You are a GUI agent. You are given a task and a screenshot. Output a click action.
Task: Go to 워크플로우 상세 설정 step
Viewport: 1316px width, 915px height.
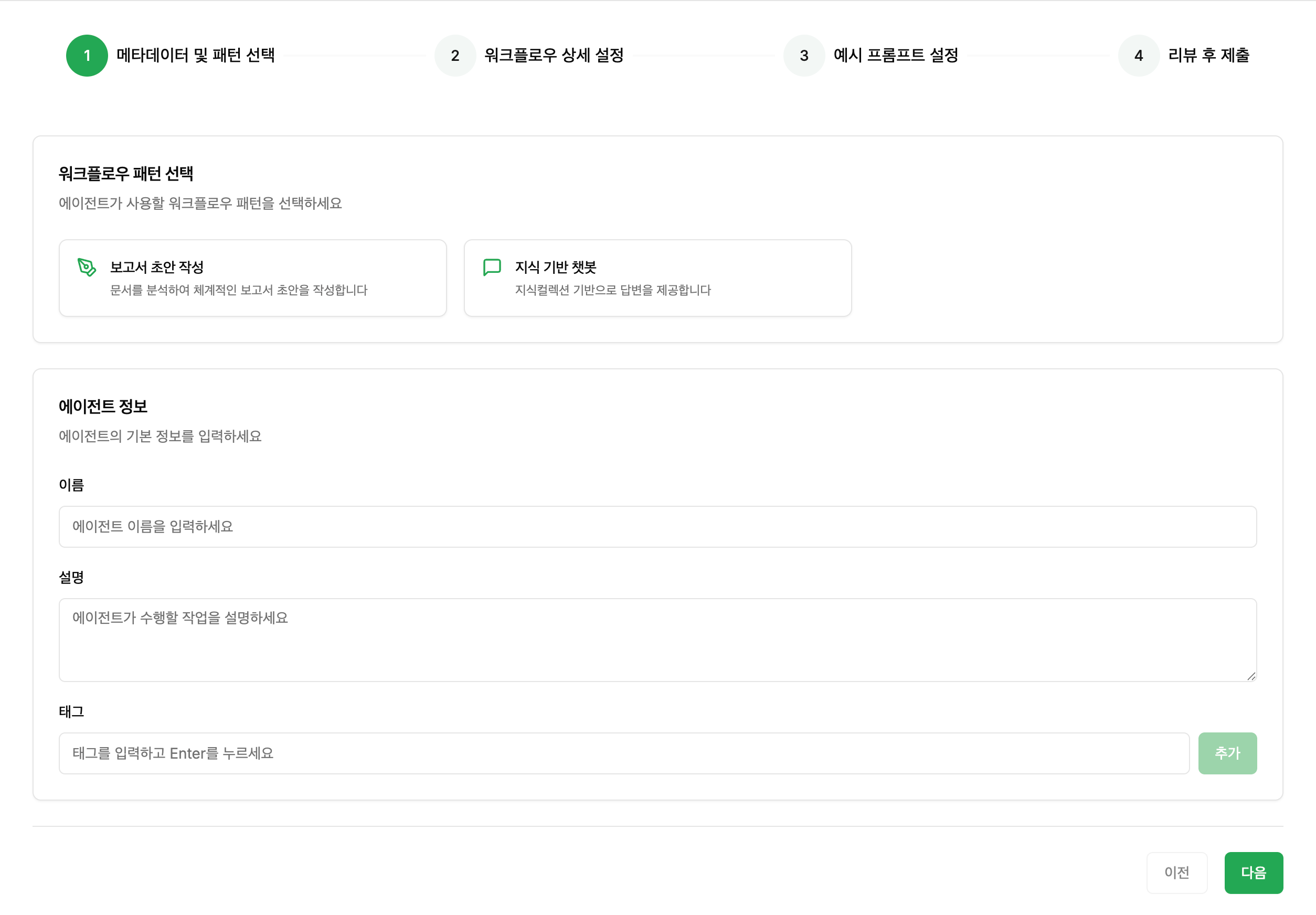tap(554, 56)
